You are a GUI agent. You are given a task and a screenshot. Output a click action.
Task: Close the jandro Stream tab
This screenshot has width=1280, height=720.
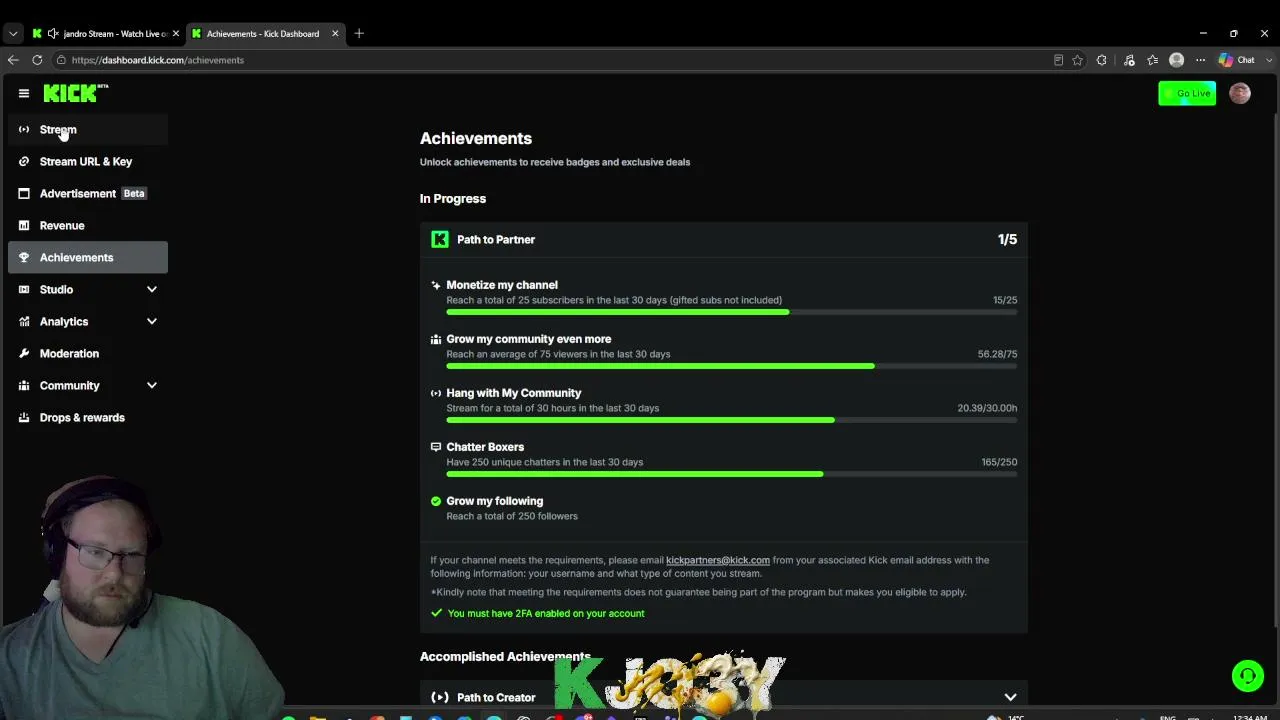pos(176,34)
